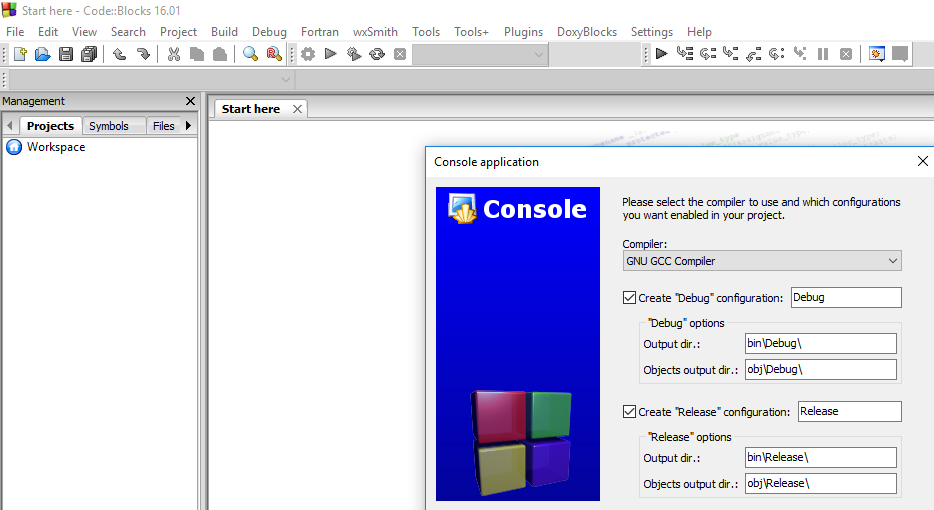This screenshot has width=934, height=510.
Task: Open the wide dropdown in second toolbar row
Action: tap(152, 79)
